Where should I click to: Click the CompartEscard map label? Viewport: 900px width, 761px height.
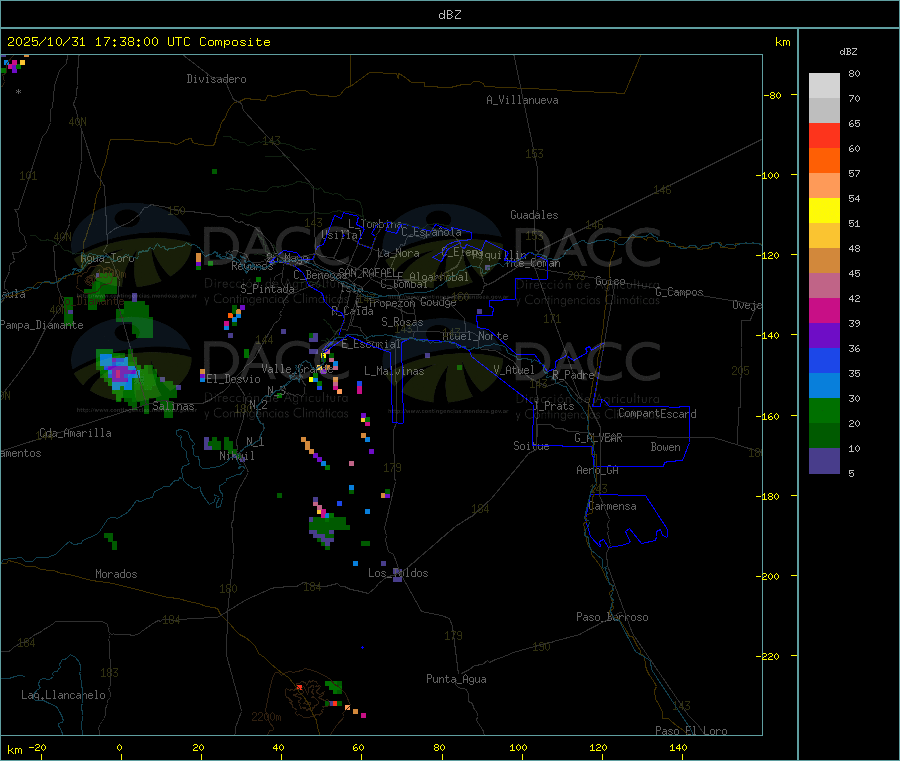pos(657,414)
